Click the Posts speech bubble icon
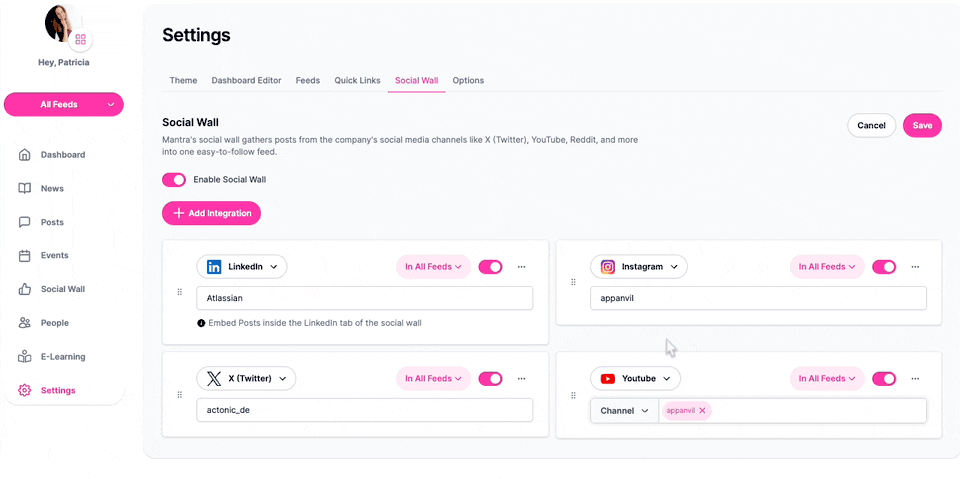Screen dimensions: 960x479 pyautogui.click(x=24, y=222)
